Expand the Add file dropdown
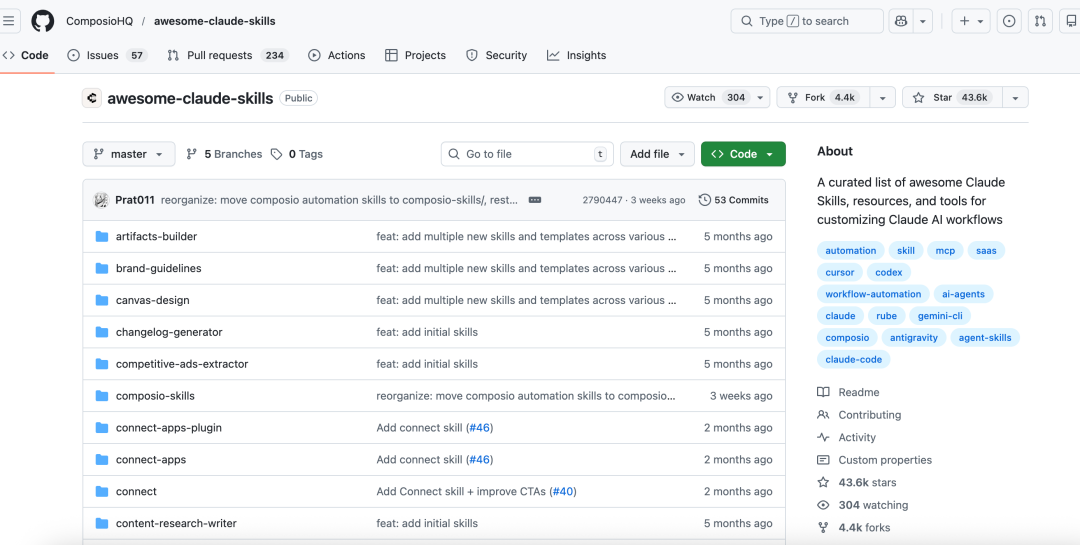 pos(657,154)
